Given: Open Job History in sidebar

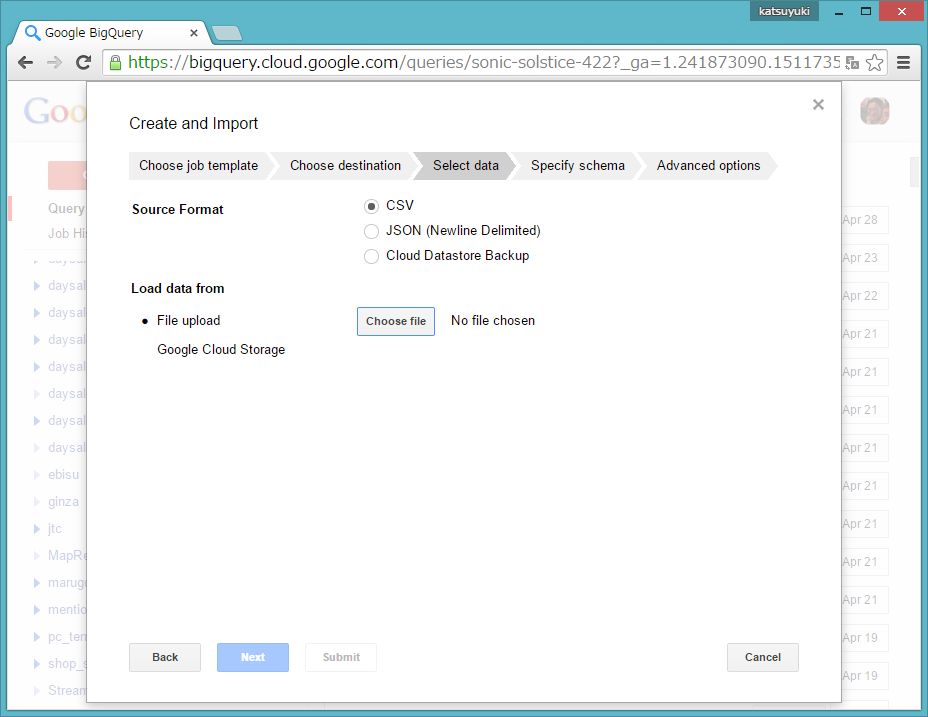Looking at the screenshot, I should coord(66,233).
